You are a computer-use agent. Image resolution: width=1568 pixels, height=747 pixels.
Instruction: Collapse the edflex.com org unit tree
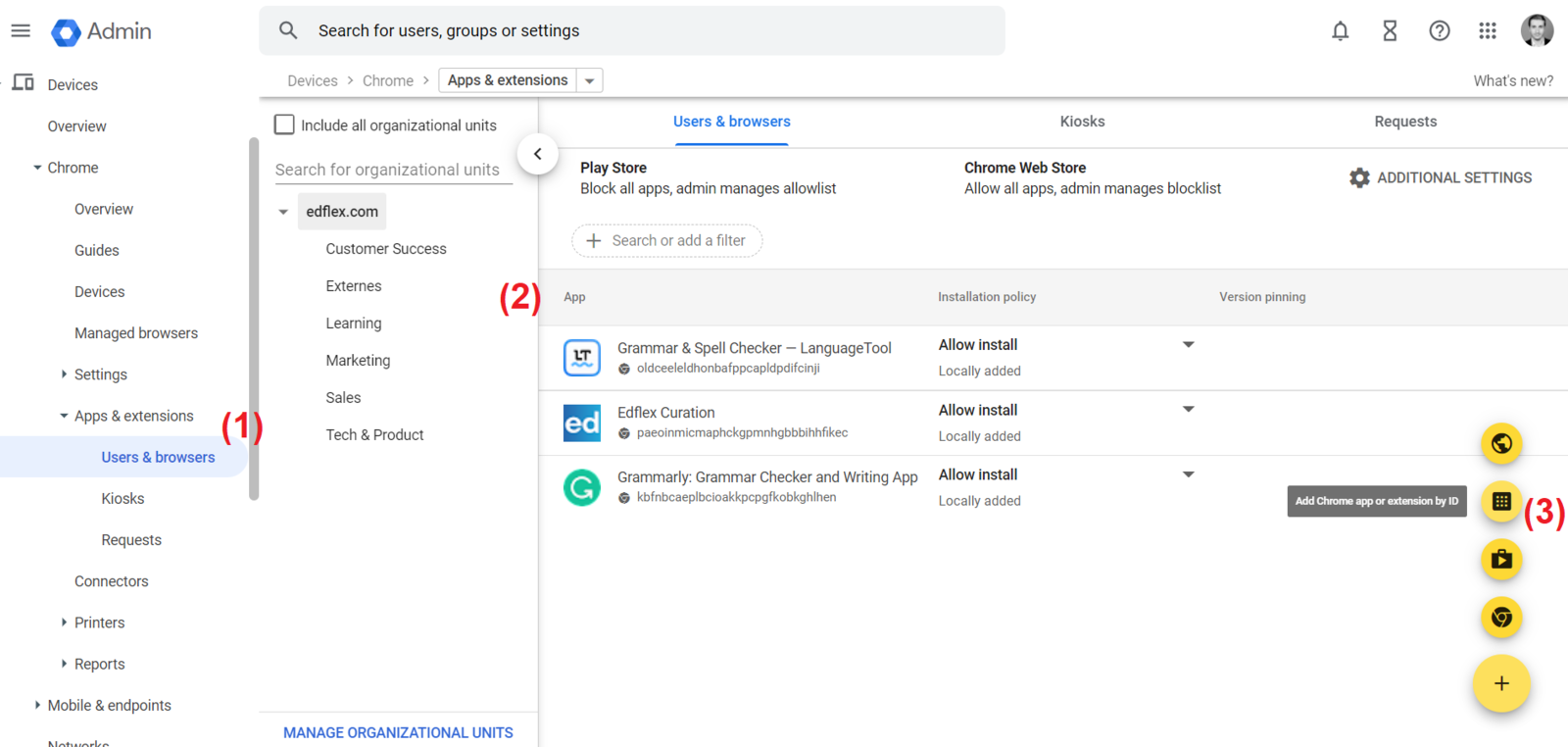tap(283, 212)
